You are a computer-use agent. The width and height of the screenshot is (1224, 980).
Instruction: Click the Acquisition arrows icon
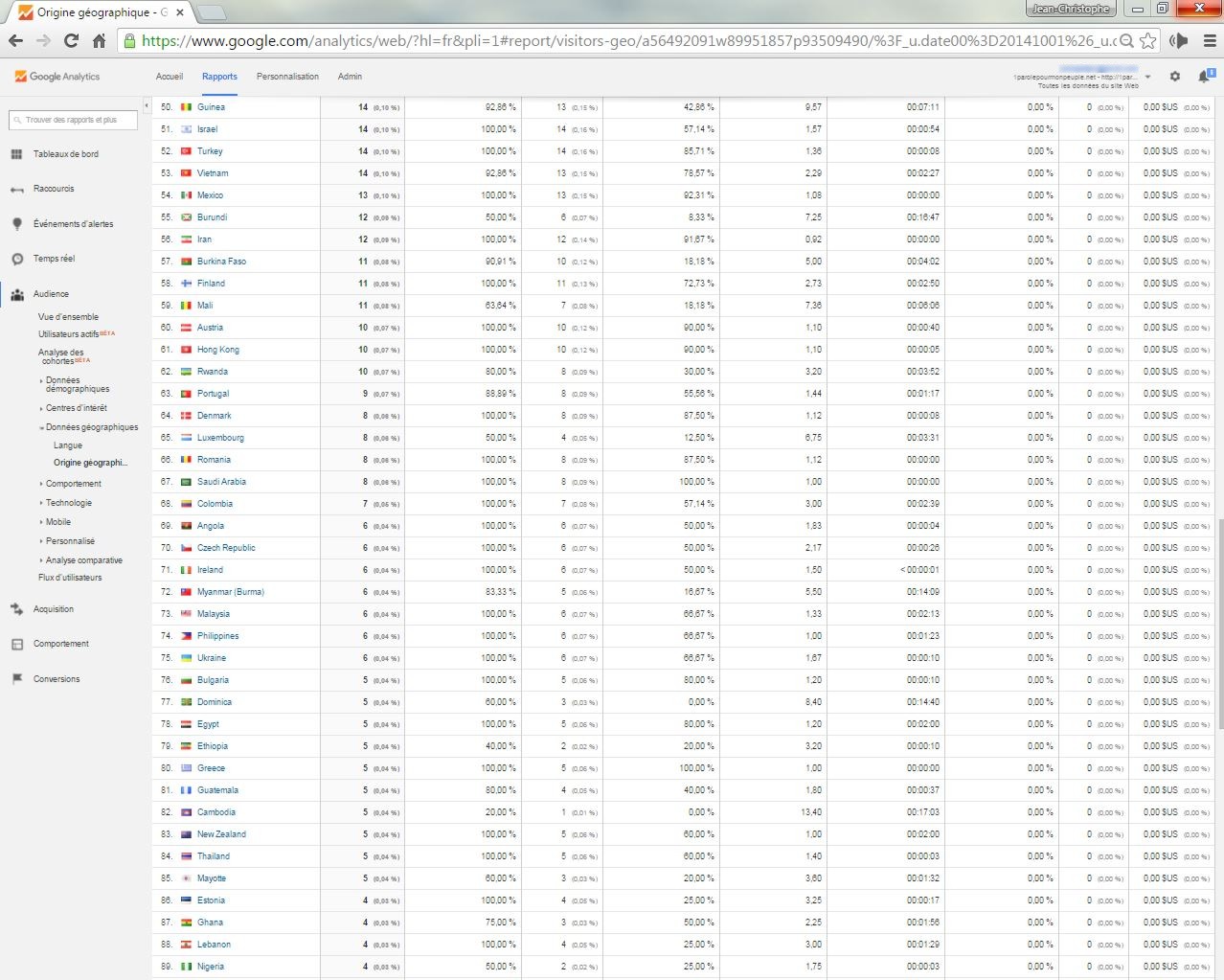[x=16, y=609]
